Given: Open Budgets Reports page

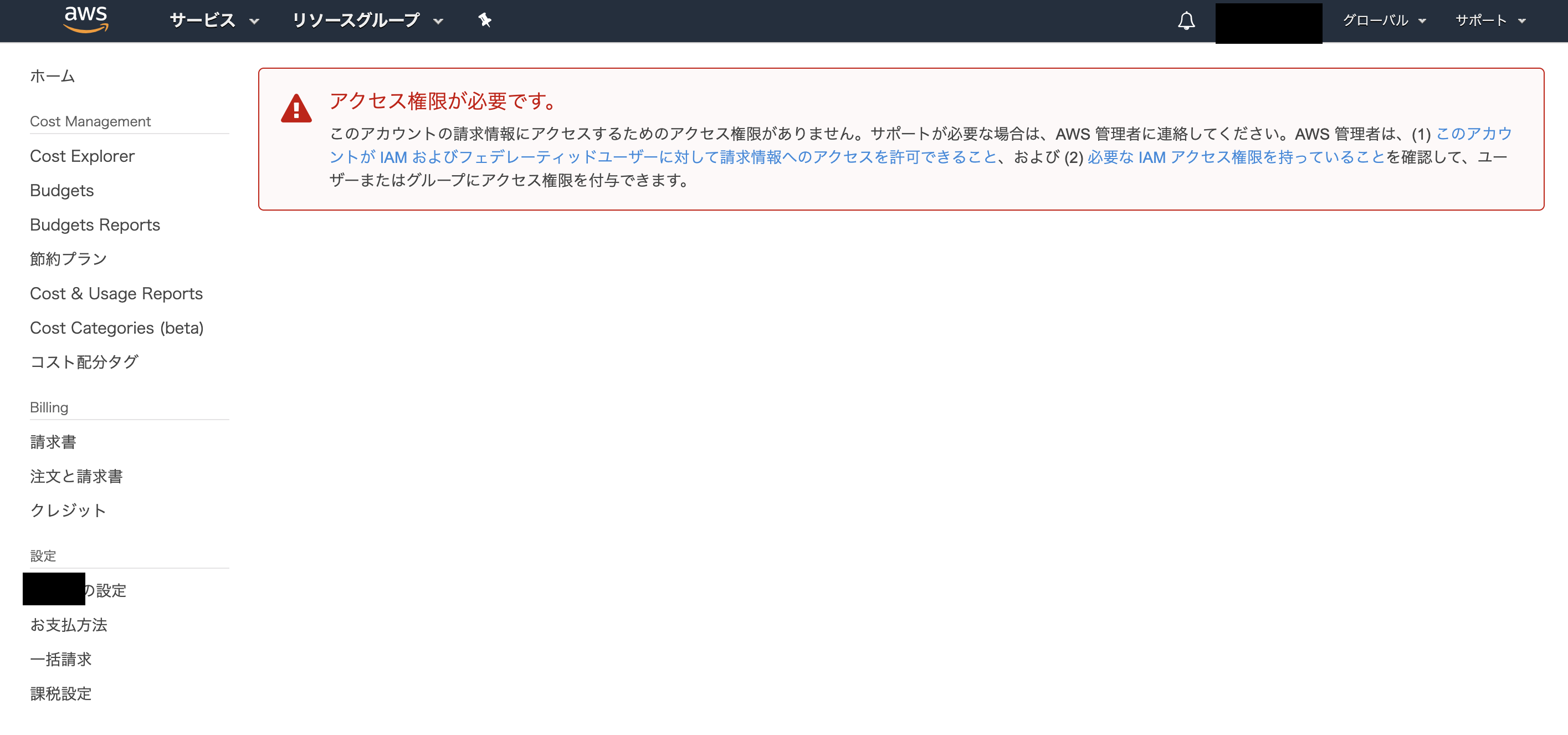Looking at the screenshot, I should (x=95, y=224).
